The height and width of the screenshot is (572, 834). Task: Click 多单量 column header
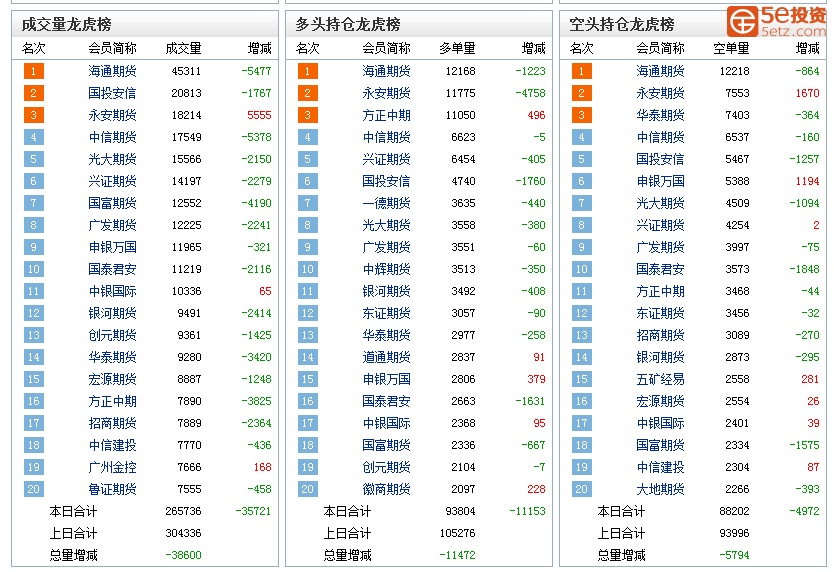point(457,48)
